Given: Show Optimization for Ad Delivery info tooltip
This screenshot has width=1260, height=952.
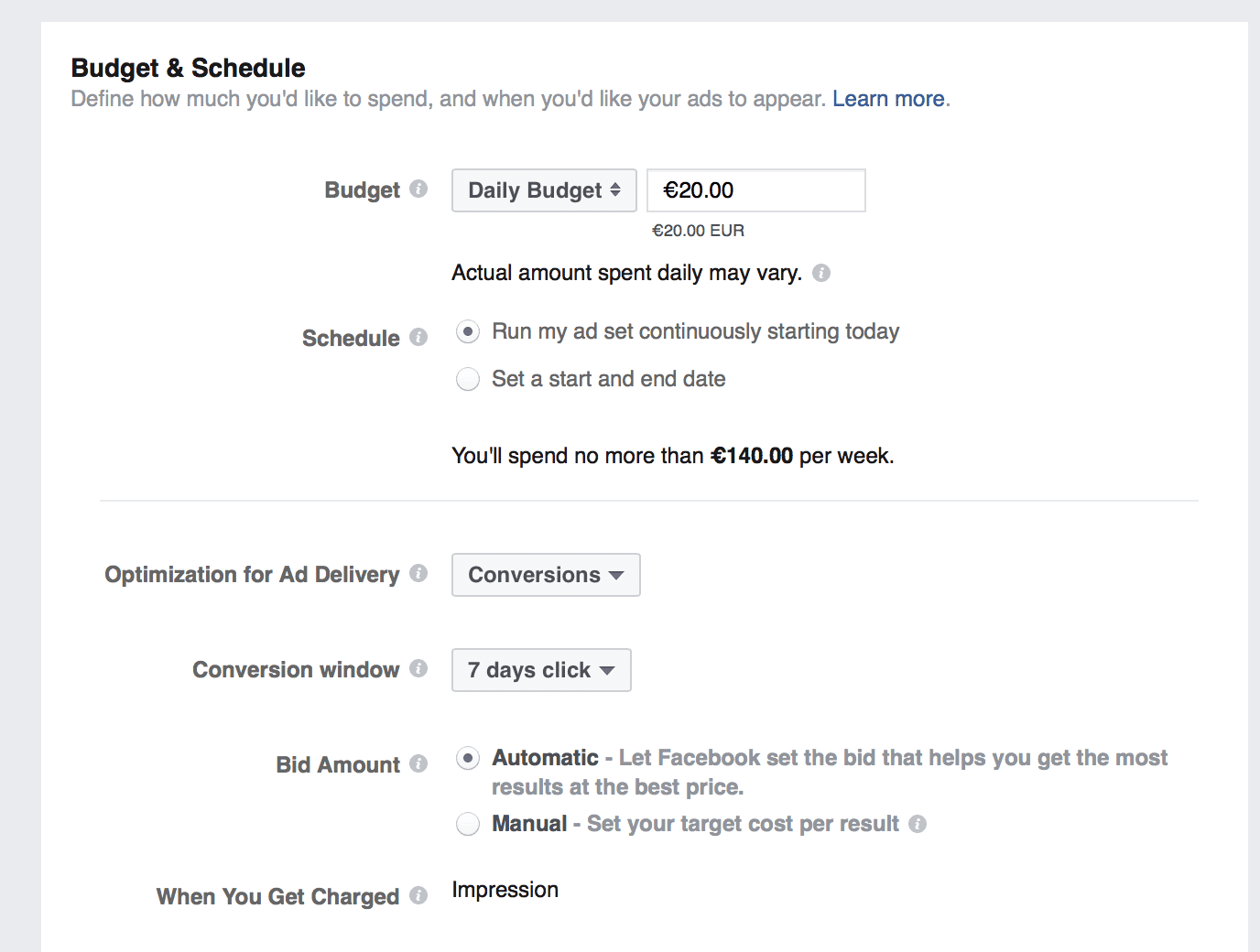Looking at the screenshot, I should tap(418, 573).
